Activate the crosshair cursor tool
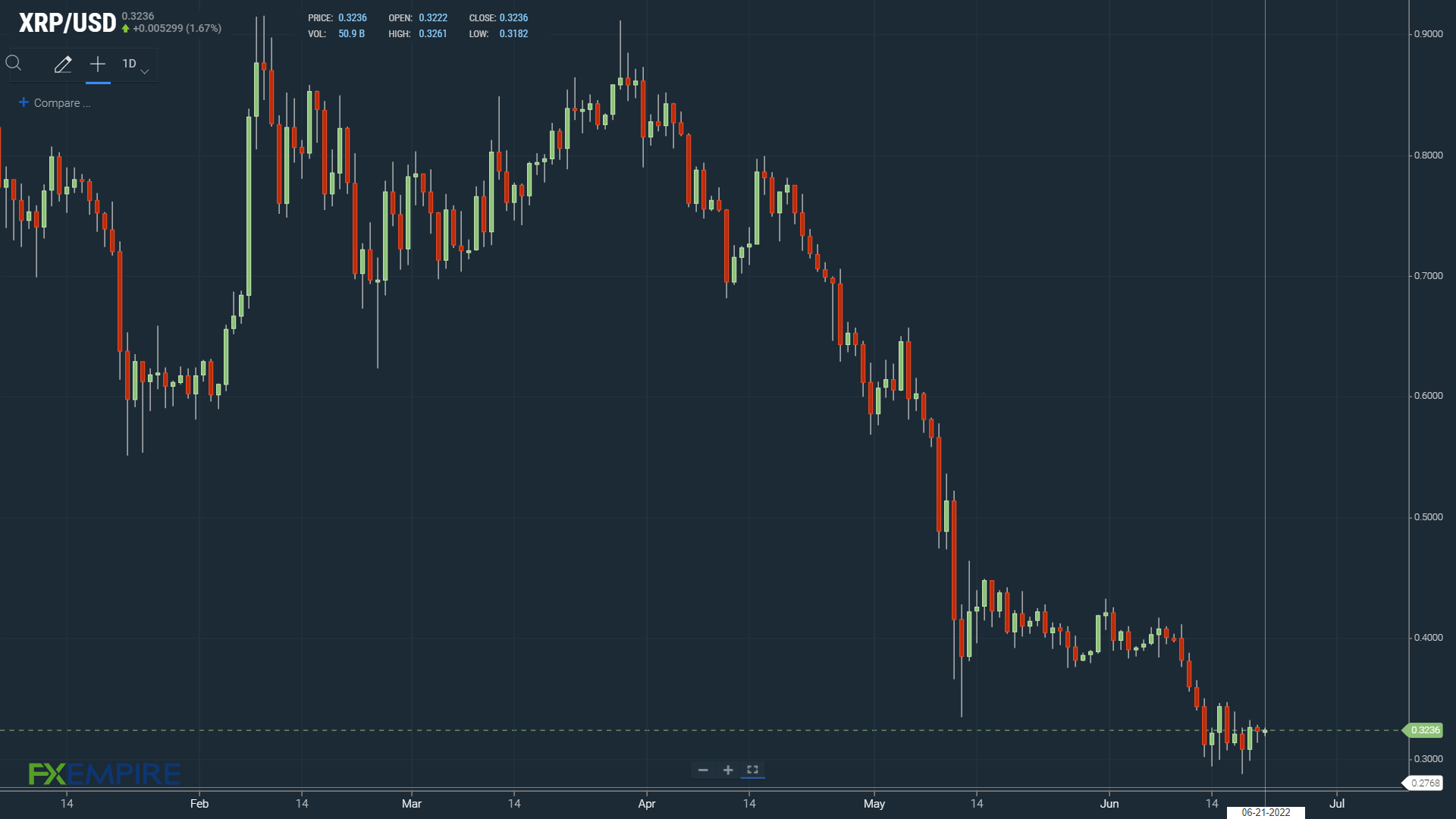 98,64
